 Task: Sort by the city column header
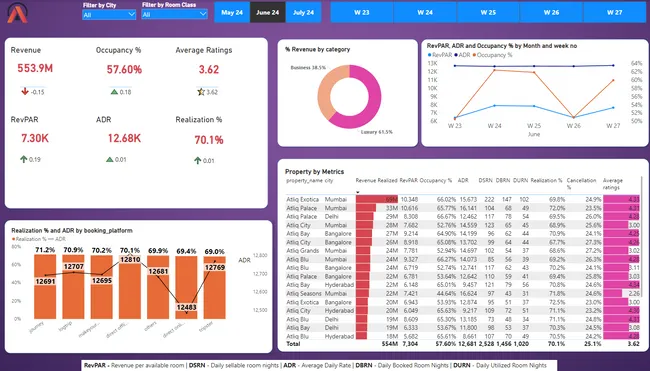[x=329, y=181]
